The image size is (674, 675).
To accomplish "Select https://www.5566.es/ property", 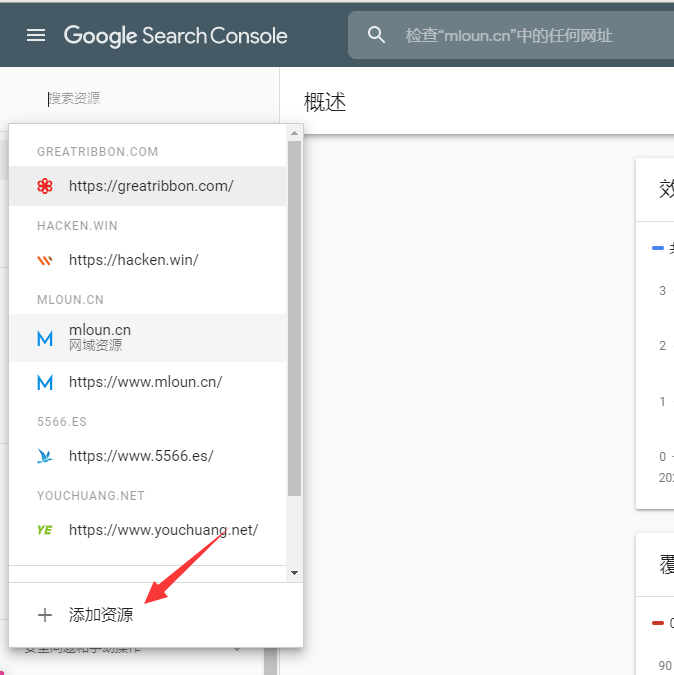I will click(x=148, y=456).
